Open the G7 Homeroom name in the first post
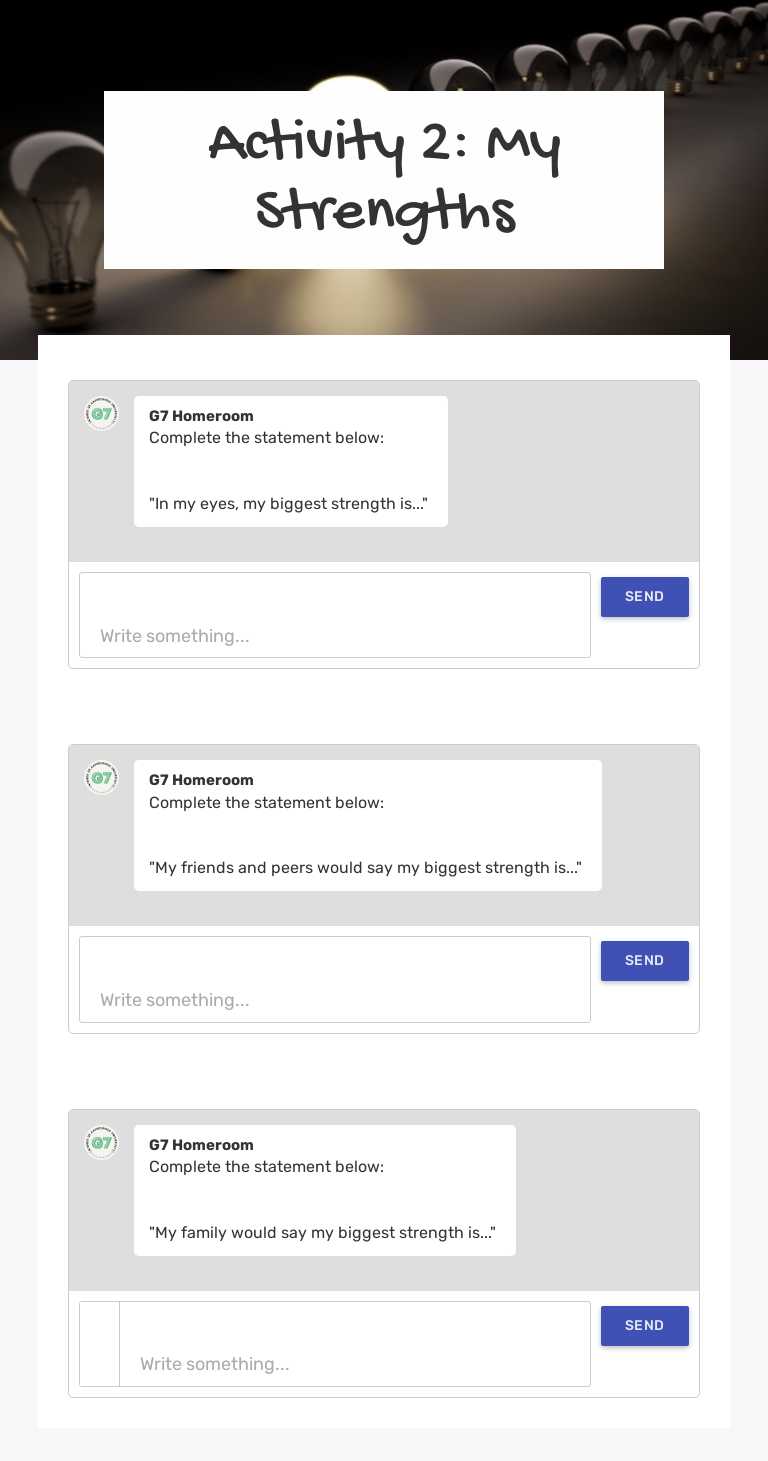Image resolution: width=768 pixels, height=1461 pixels. coord(201,416)
